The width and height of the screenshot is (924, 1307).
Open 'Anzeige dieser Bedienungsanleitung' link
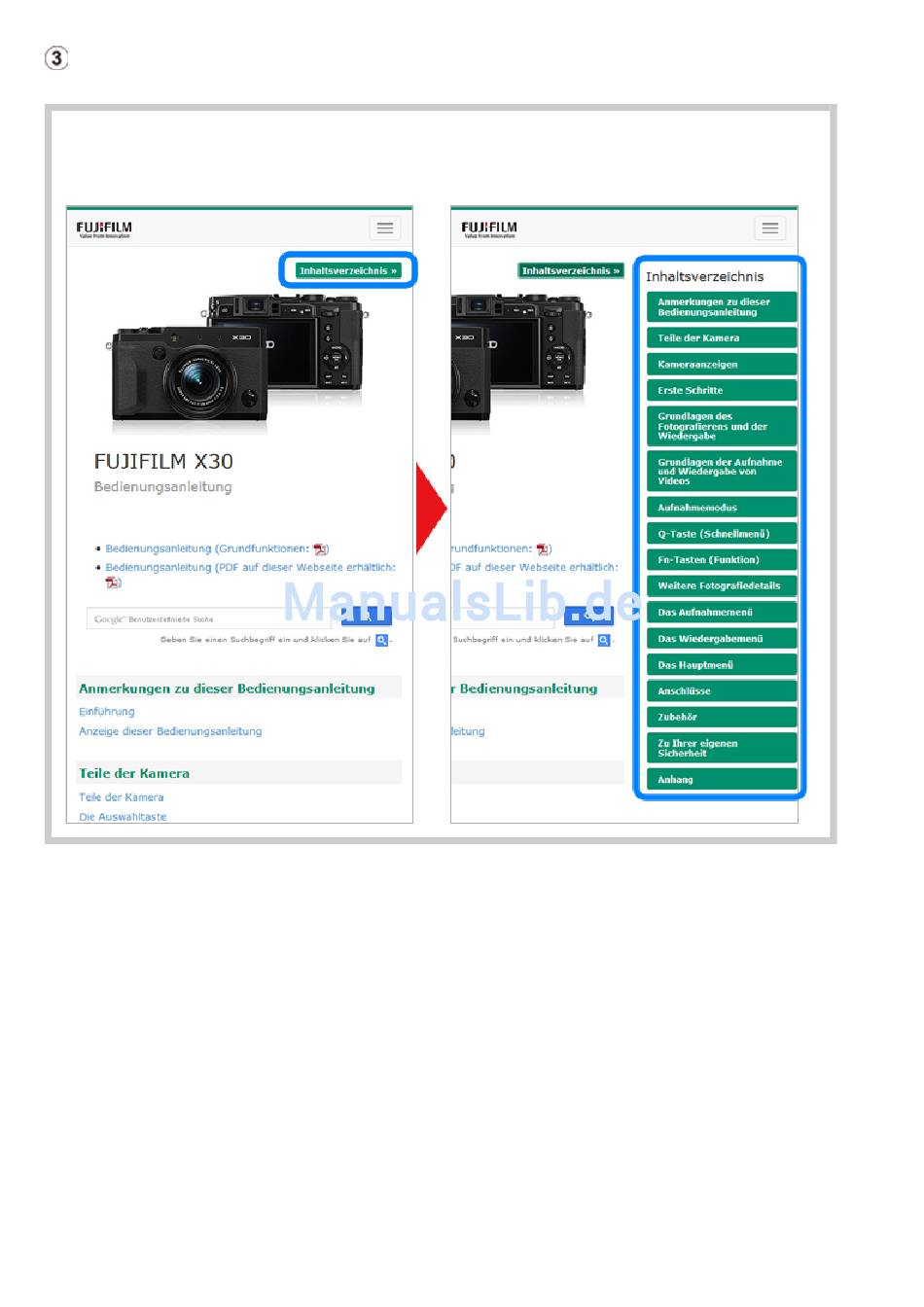[170, 731]
